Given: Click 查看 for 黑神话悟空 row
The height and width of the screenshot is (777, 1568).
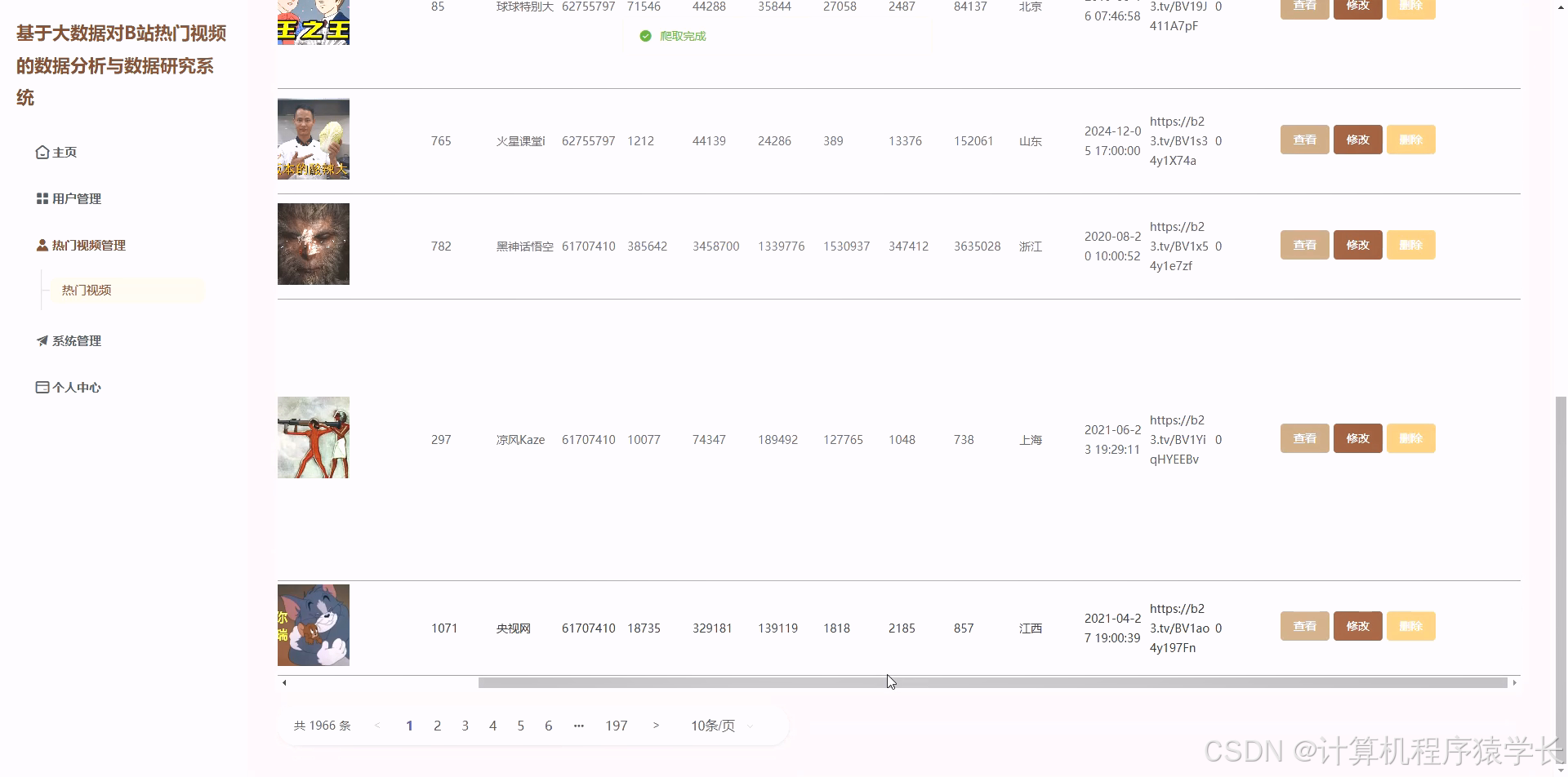Looking at the screenshot, I should (1304, 245).
